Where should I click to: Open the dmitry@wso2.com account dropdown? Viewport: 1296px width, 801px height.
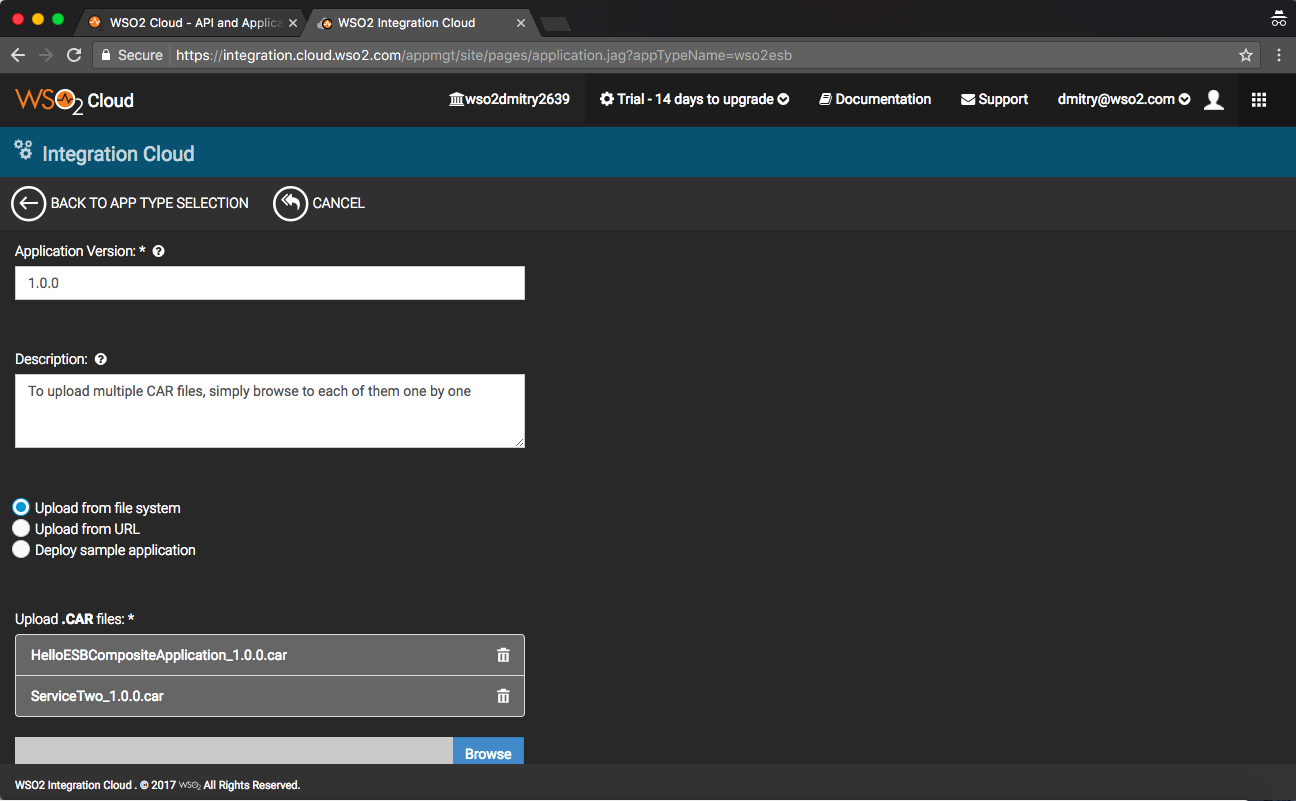1123,100
